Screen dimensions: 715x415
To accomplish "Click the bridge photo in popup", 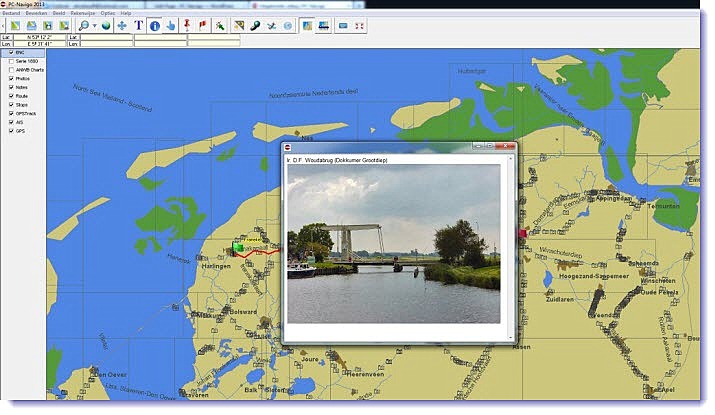I will (x=394, y=244).
